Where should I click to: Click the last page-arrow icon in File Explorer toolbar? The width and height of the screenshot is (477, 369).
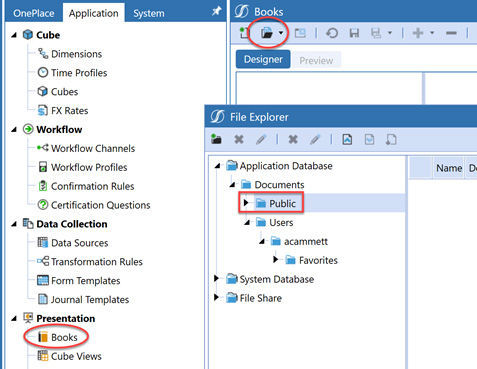[x=391, y=139]
